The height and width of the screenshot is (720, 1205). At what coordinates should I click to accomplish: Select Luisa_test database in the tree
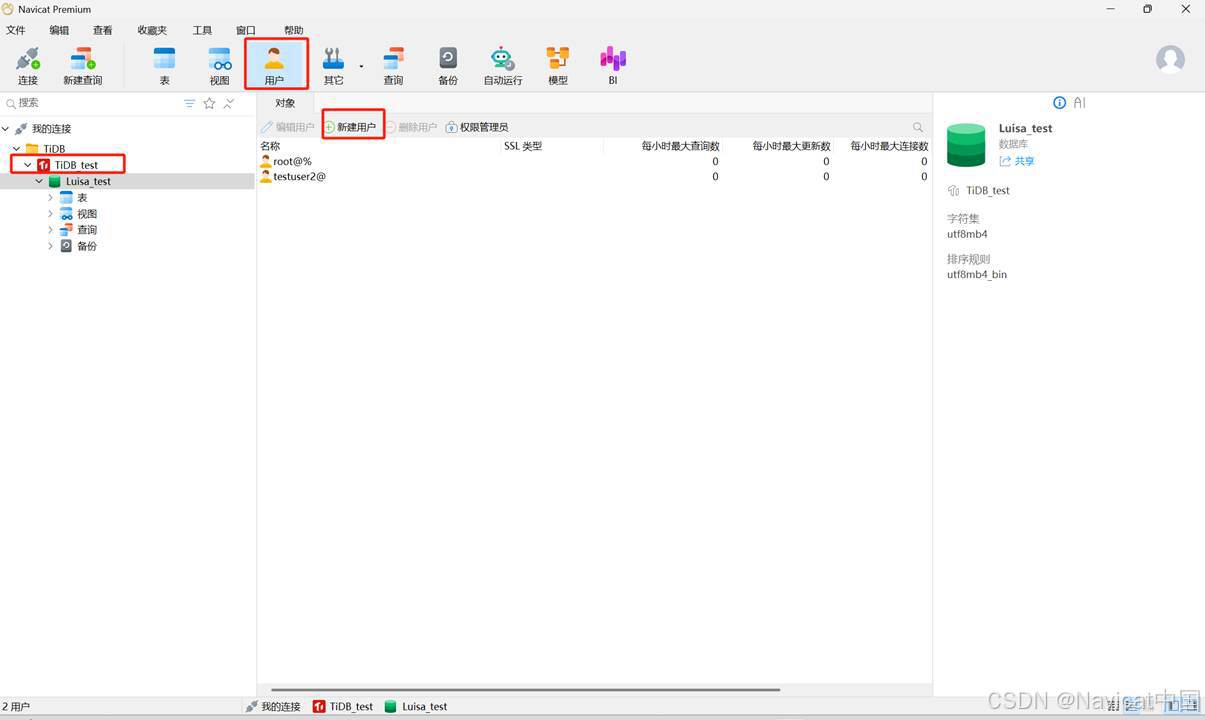coord(88,181)
